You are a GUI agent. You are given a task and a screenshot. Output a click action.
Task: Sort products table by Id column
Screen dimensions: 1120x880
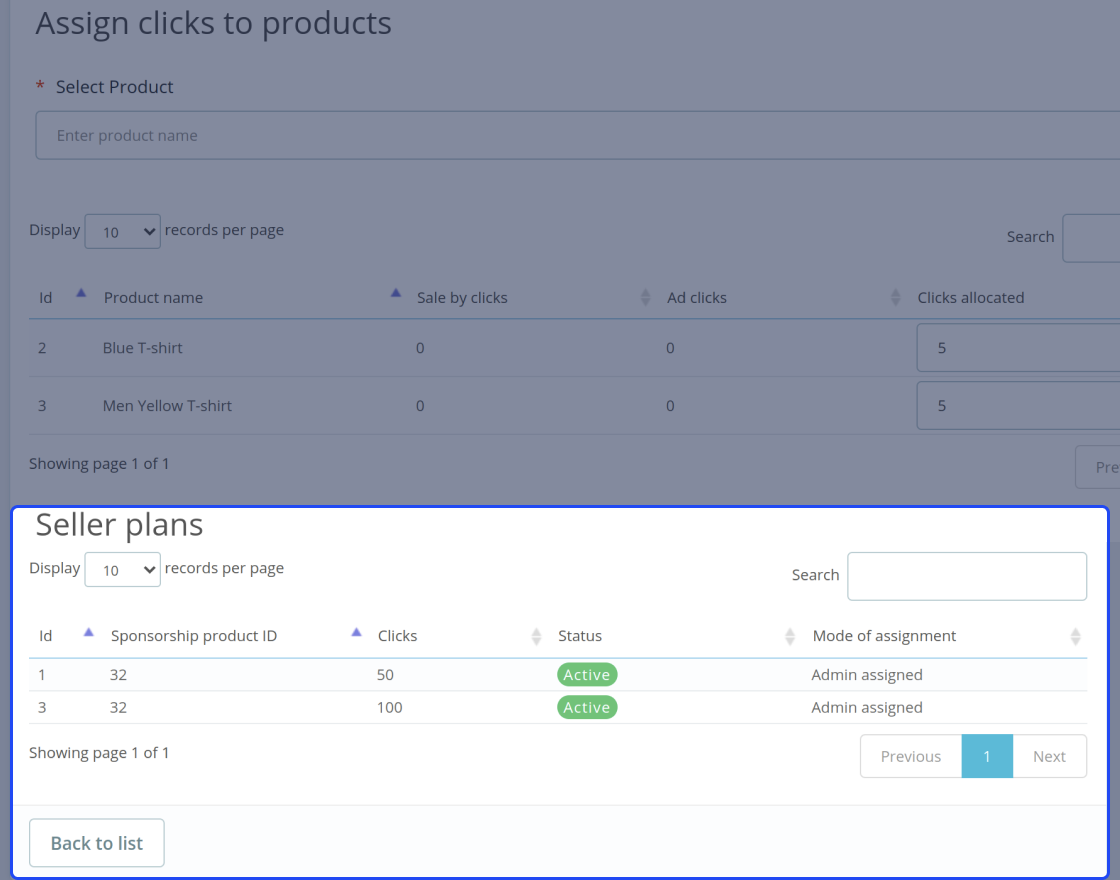[62, 297]
